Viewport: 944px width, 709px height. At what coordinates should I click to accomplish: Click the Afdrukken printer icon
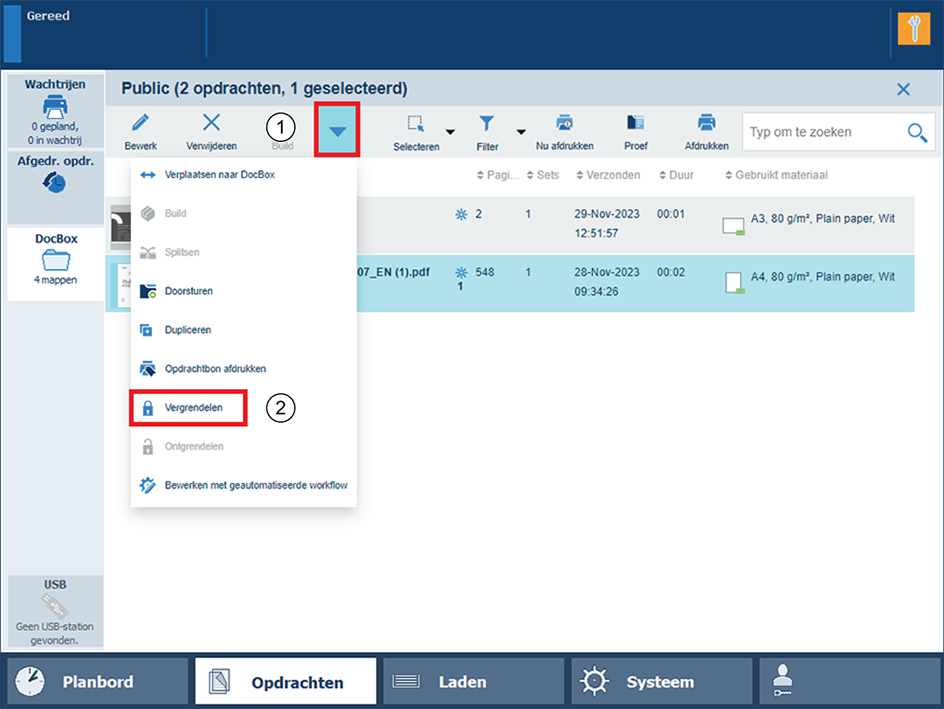pyautogui.click(x=706, y=123)
